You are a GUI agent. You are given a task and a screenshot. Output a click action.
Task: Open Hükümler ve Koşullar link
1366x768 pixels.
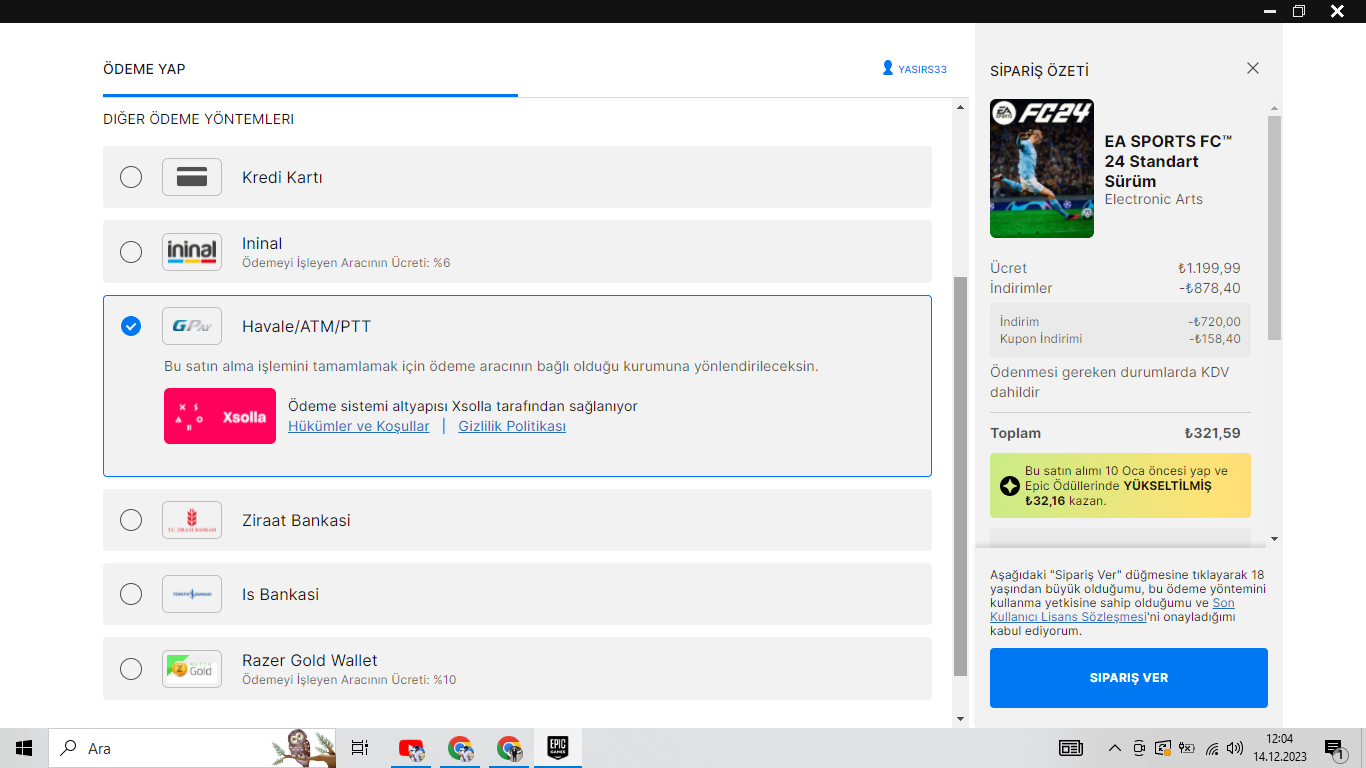[x=359, y=426]
